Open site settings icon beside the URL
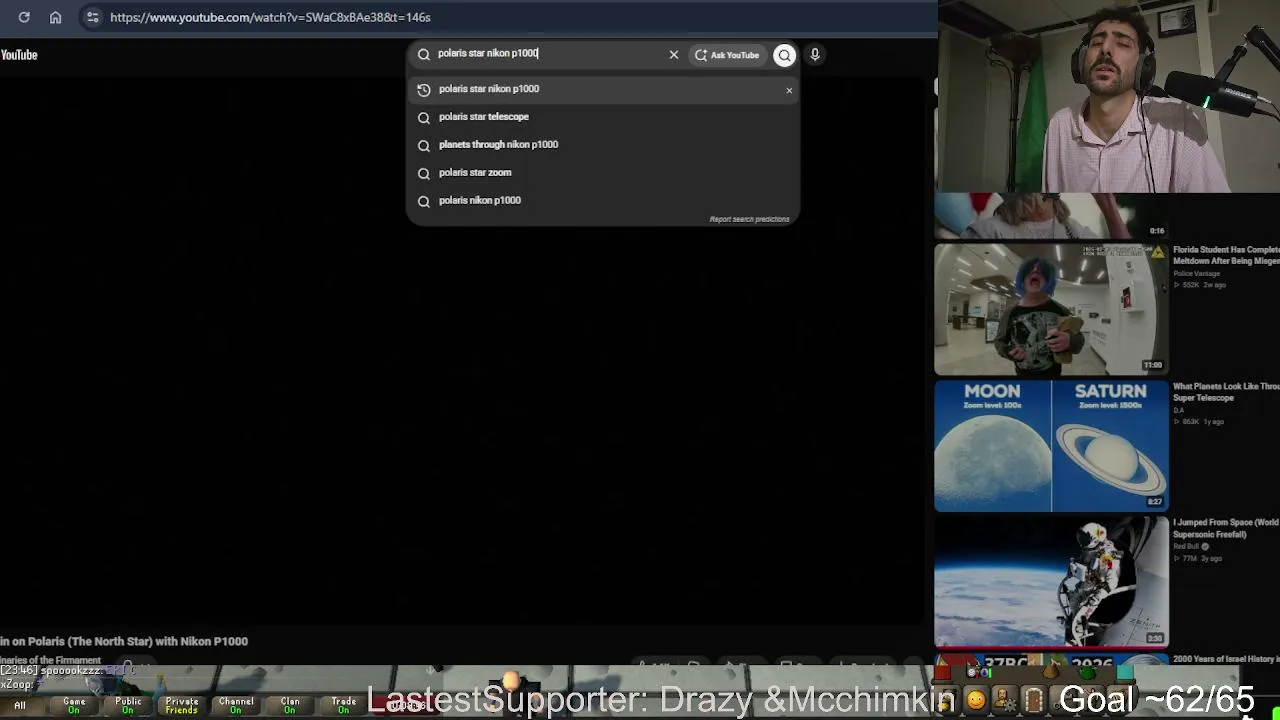Screen dimensions: 1280x720 pos(92,17)
